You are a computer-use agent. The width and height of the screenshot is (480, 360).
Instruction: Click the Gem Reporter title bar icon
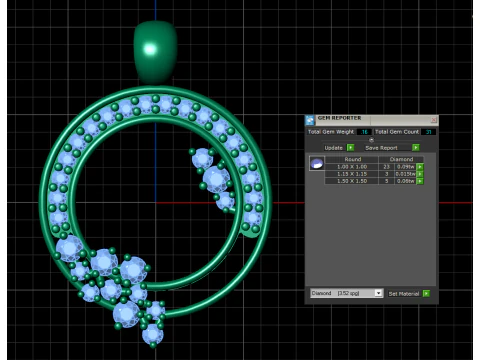tap(310, 120)
